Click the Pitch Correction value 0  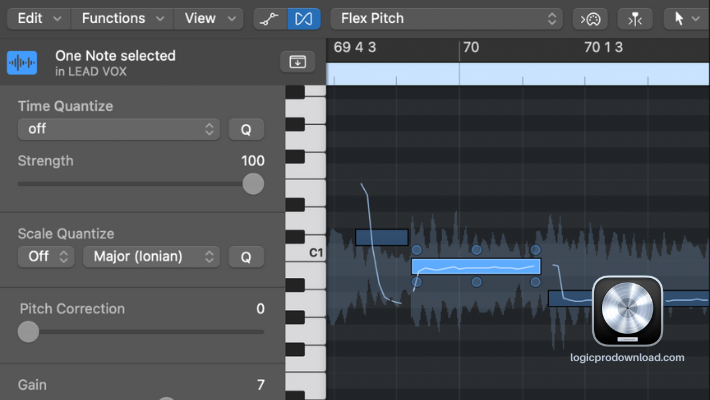260,309
